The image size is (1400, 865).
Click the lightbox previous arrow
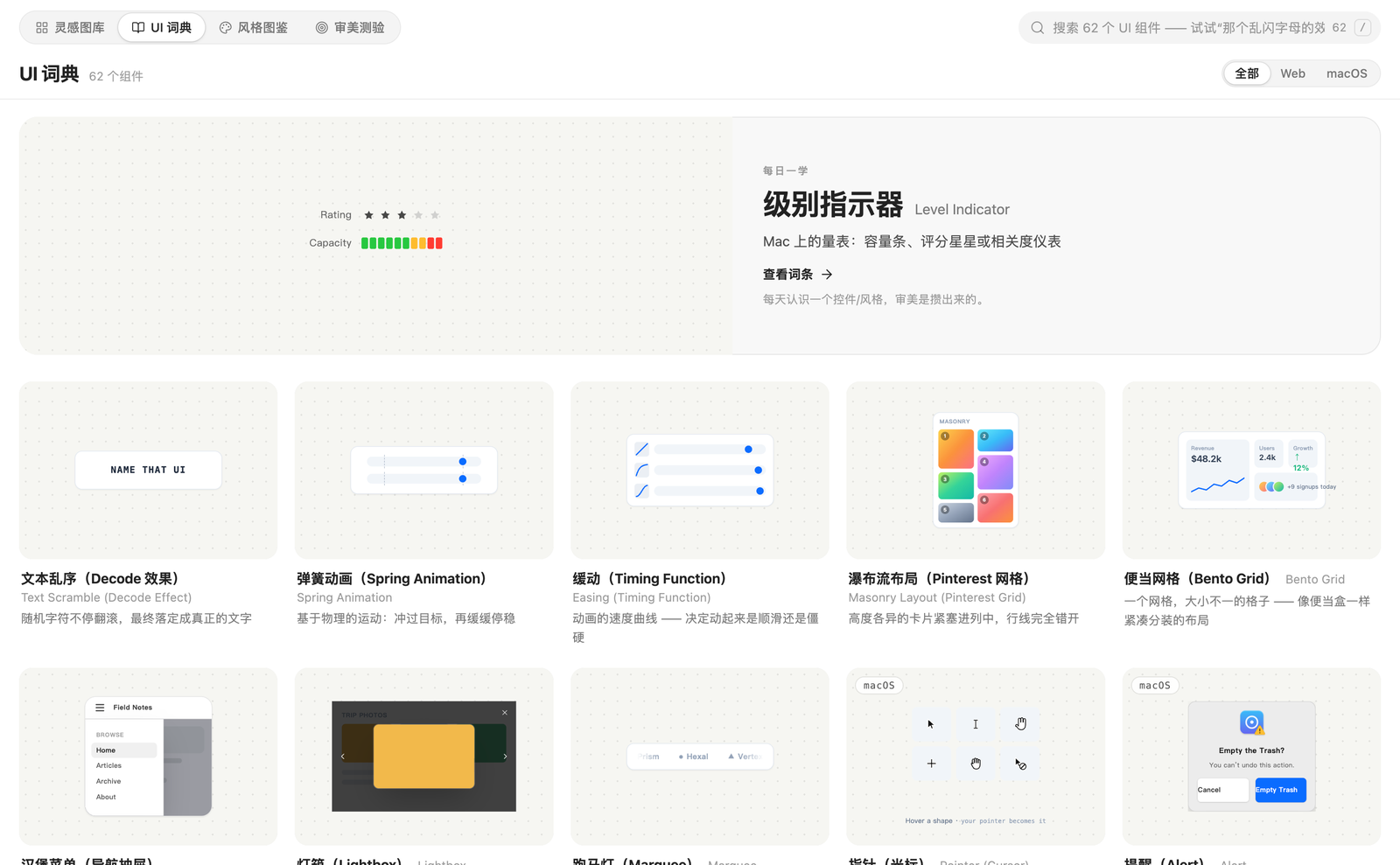343,757
